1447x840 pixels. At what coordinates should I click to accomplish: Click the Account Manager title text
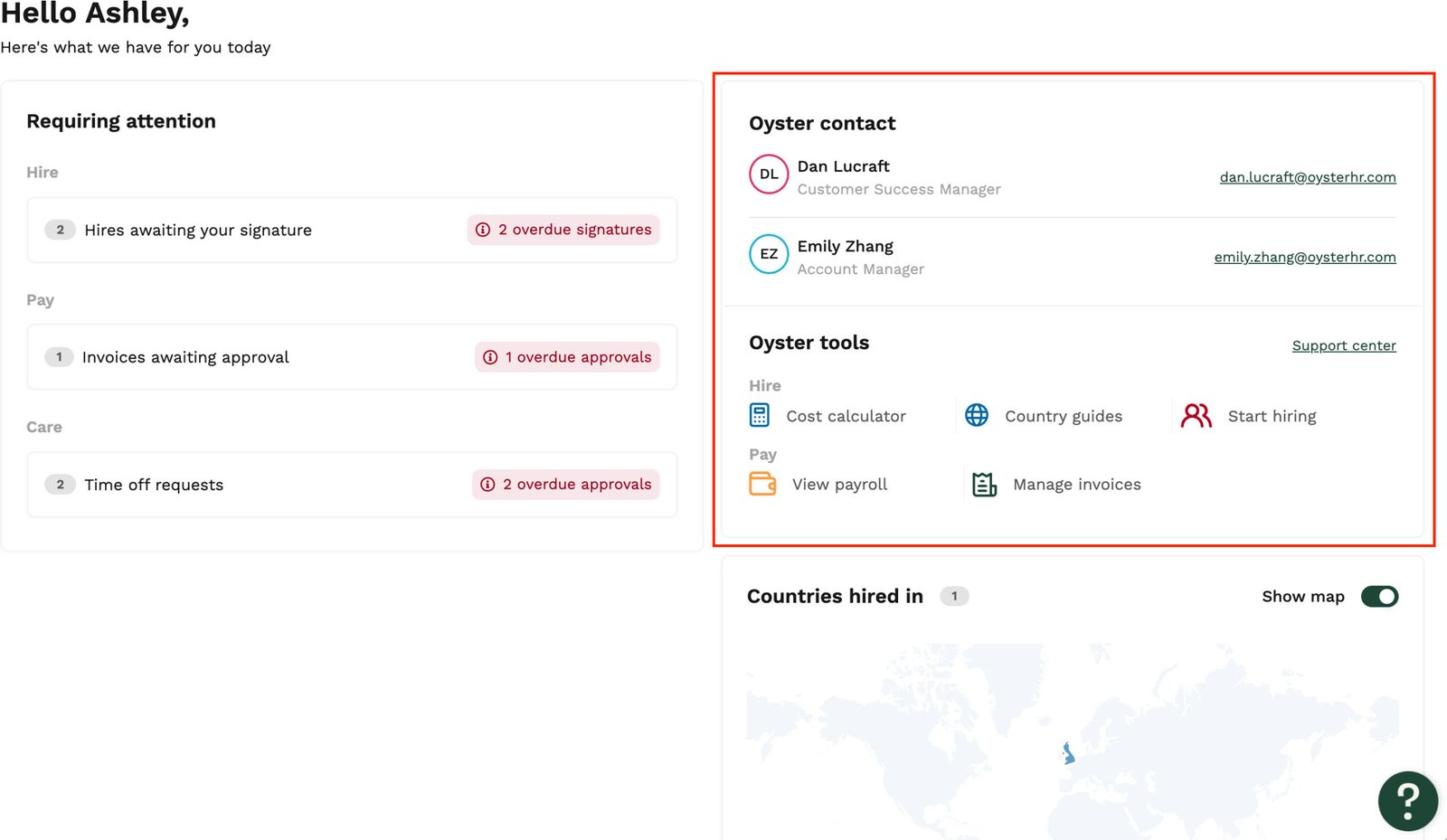point(860,269)
